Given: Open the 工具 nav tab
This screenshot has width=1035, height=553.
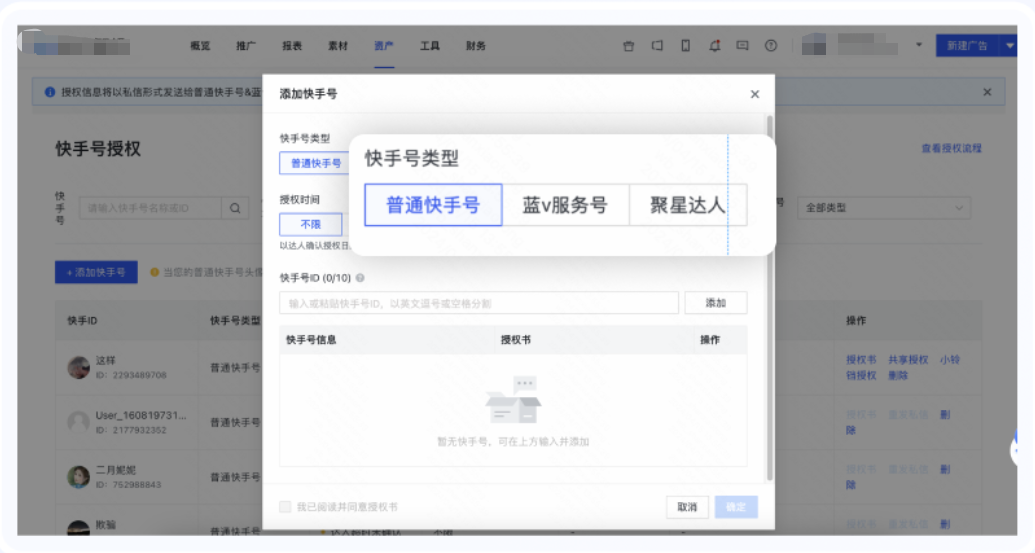Looking at the screenshot, I should click(x=430, y=46).
